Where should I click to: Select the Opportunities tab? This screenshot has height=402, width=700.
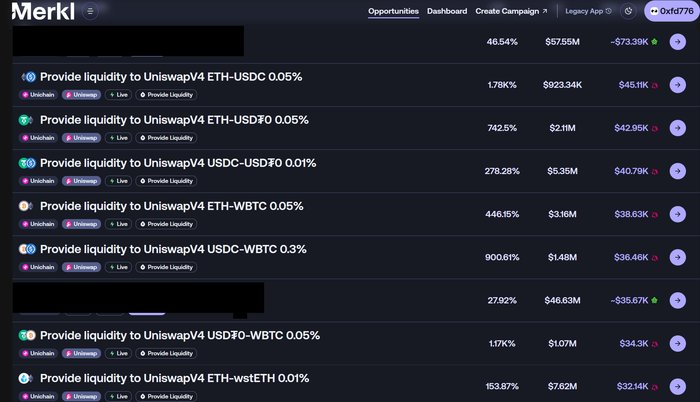tap(393, 11)
